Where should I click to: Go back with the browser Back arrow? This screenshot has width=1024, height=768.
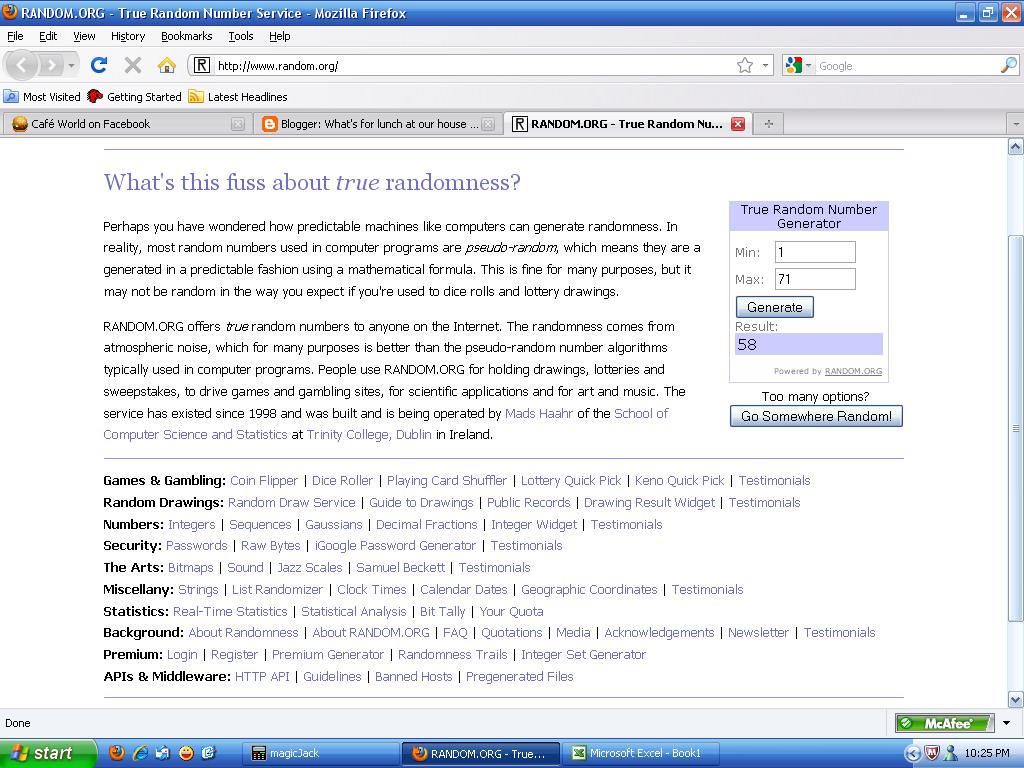22,65
